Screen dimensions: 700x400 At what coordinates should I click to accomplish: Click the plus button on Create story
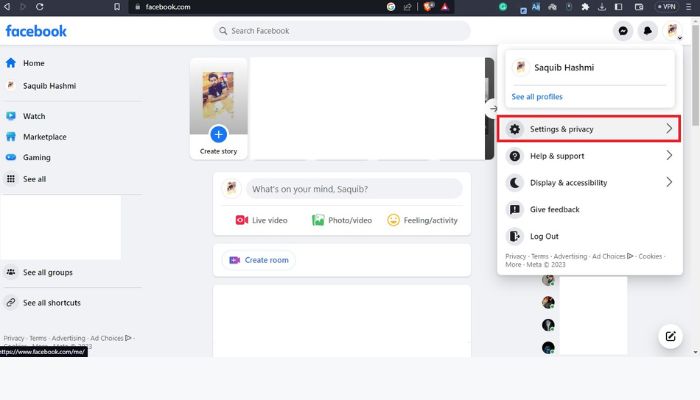(x=218, y=134)
